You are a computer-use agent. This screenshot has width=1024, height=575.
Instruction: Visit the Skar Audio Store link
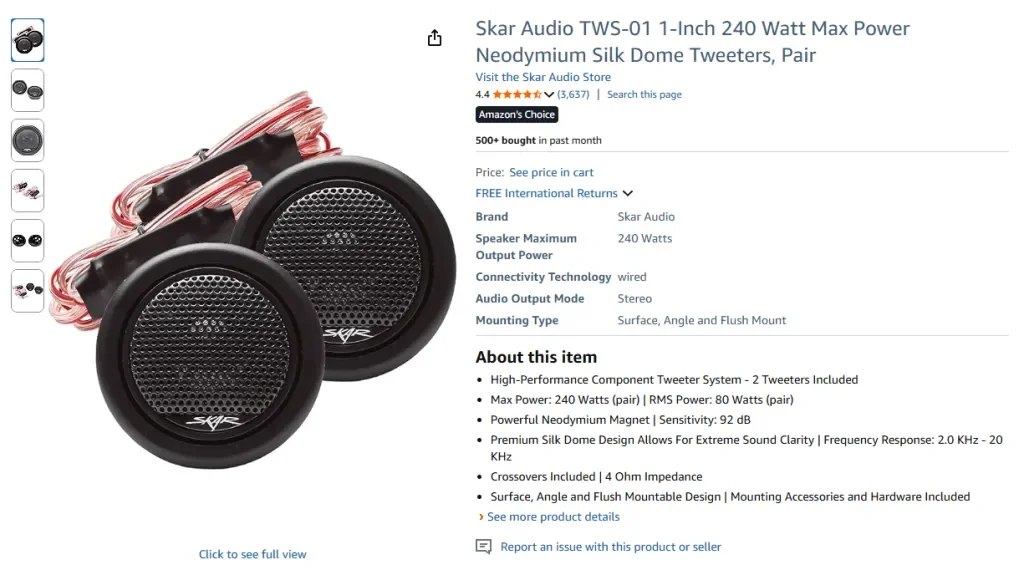click(543, 77)
